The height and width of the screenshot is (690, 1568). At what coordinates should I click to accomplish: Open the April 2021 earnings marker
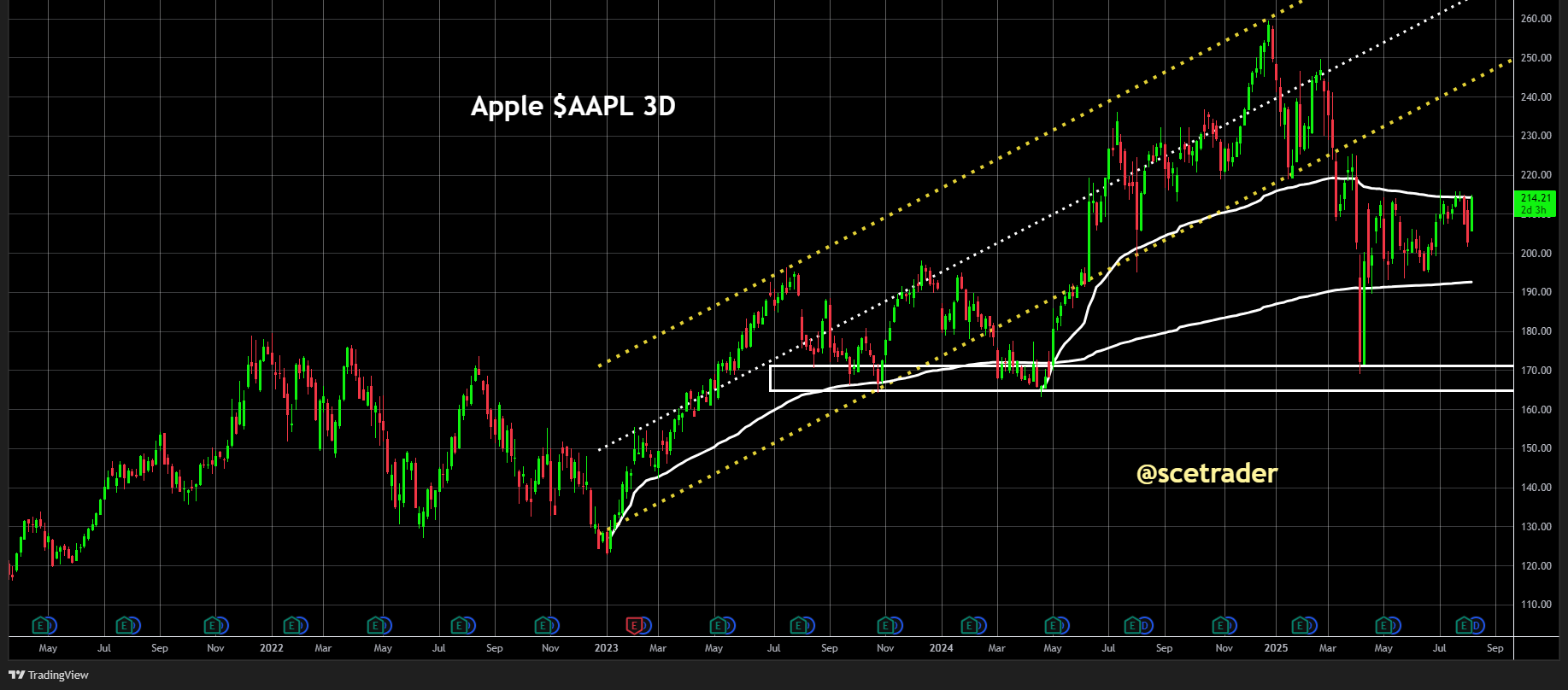(x=40, y=626)
